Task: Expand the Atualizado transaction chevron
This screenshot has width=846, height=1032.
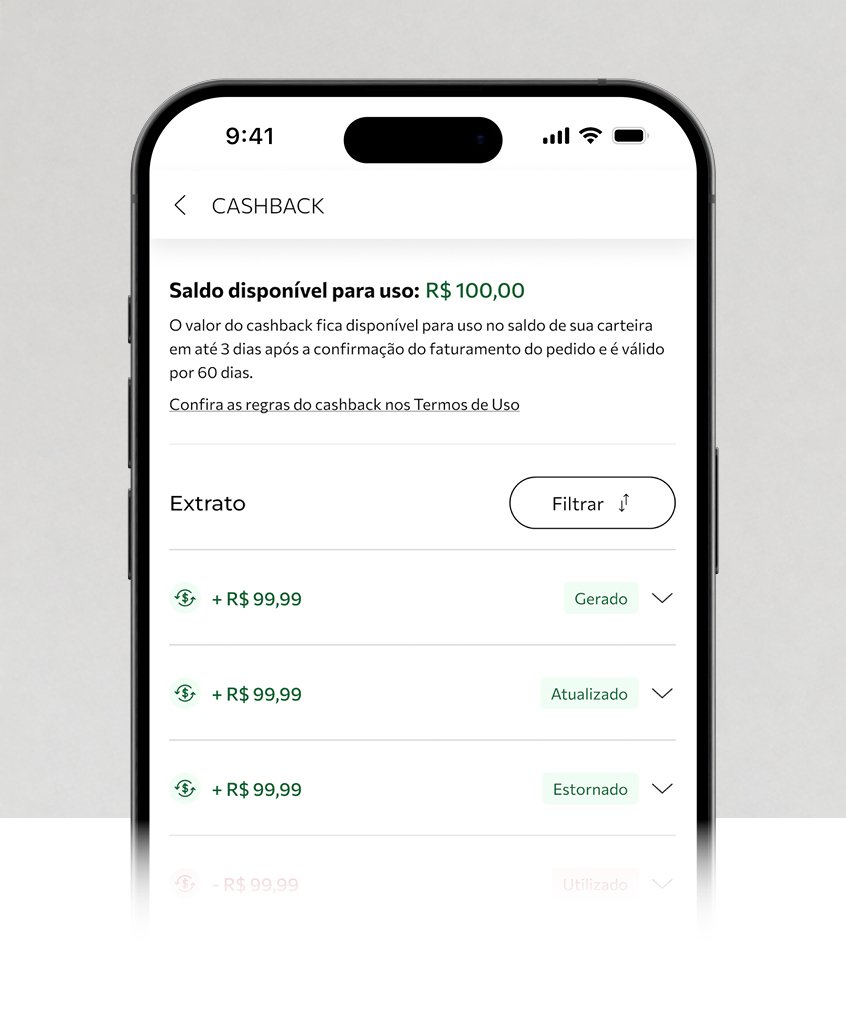Action: click(662, 694)
